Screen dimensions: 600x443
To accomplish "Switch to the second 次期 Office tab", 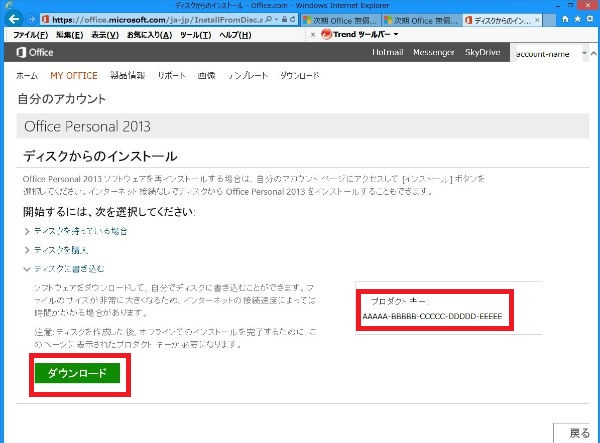I will [422, 20].
